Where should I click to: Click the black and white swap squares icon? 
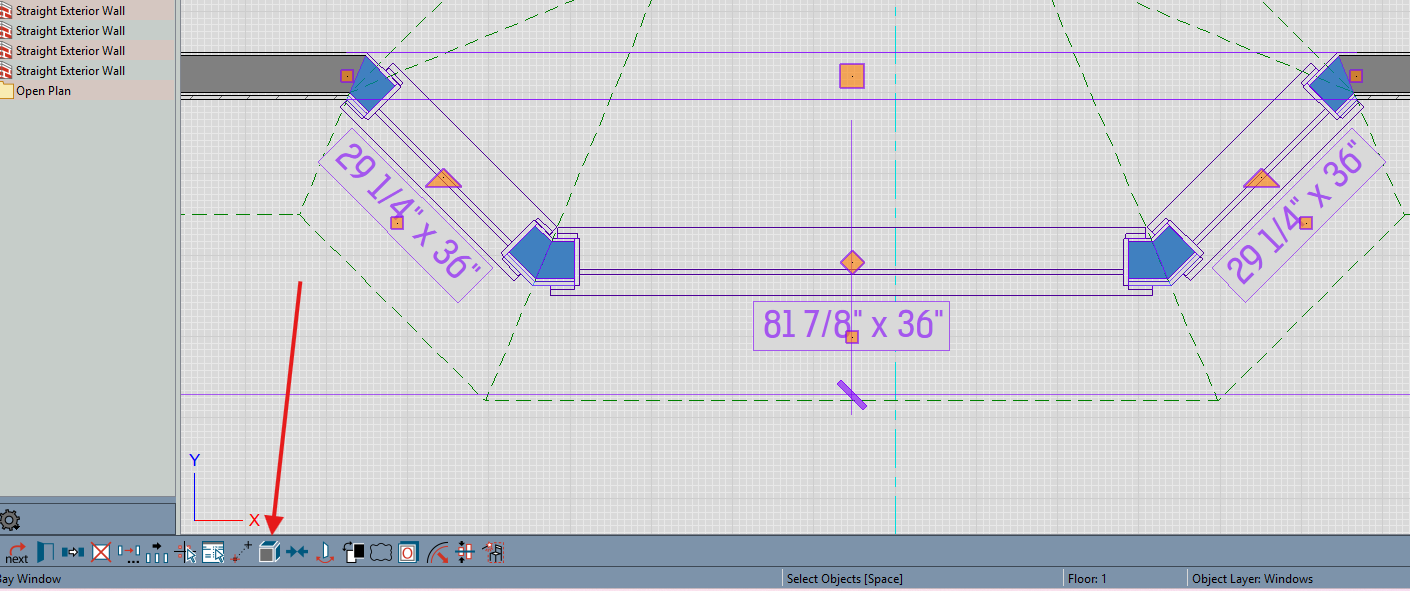[353, 552]
